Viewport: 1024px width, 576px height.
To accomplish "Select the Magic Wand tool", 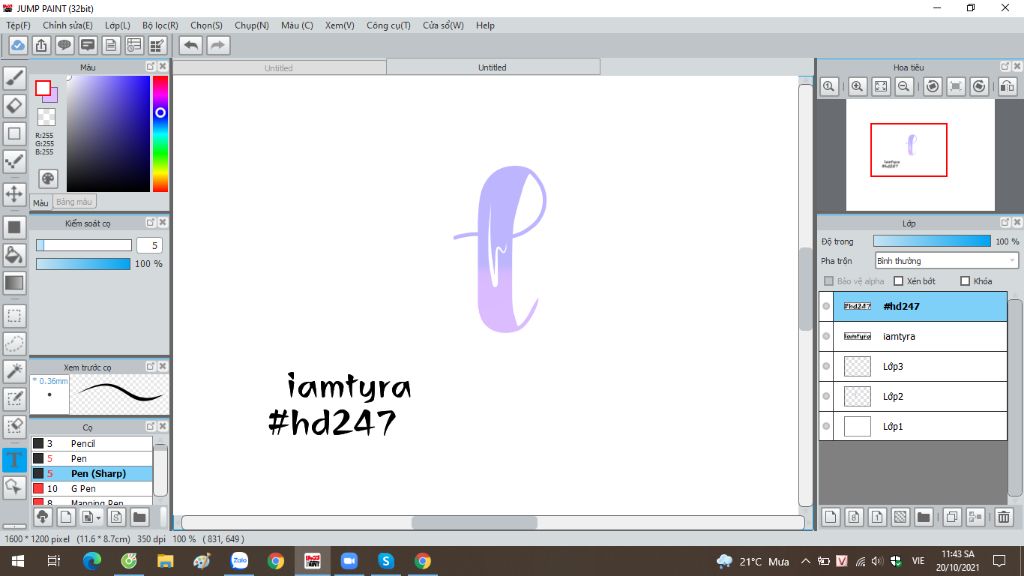I will click(14, 371).
